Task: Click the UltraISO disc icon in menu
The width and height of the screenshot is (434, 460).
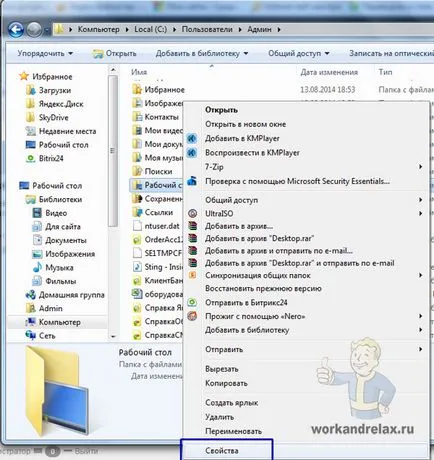Action: [192, 213]
